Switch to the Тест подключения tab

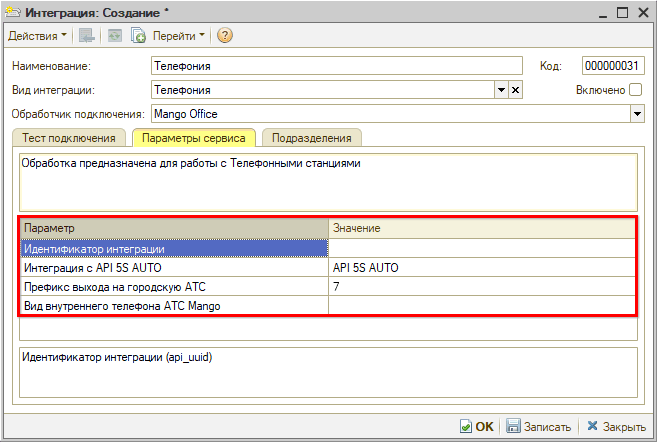(69, 138)
